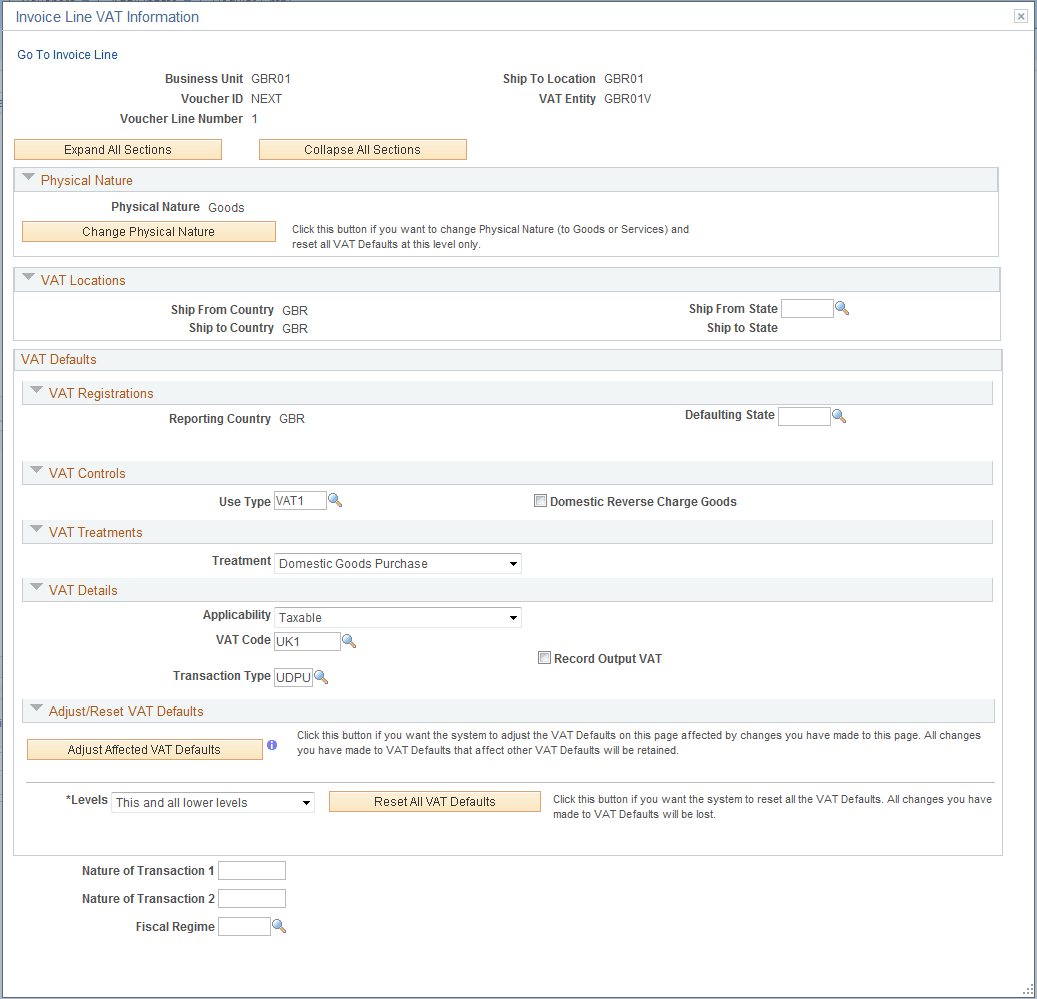Click the info icon beside Adjust Affected VAT Defaults
Screen dimensions: 1037x999
272,744
